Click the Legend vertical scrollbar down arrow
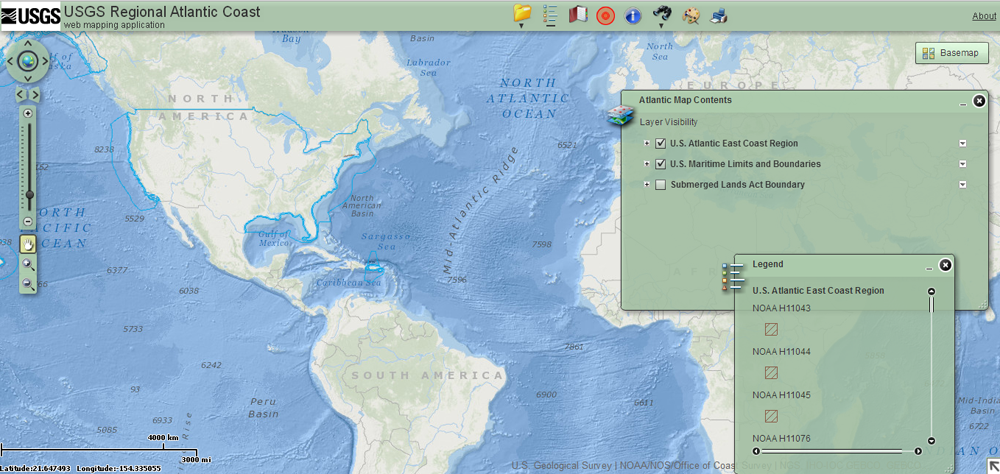 (931, 441)
